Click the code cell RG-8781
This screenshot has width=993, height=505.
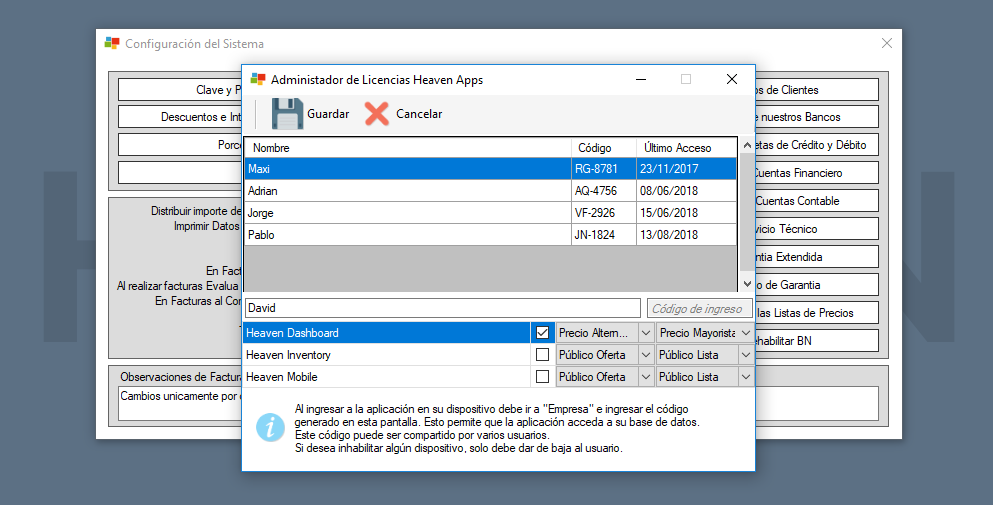[x=604, y=169]
